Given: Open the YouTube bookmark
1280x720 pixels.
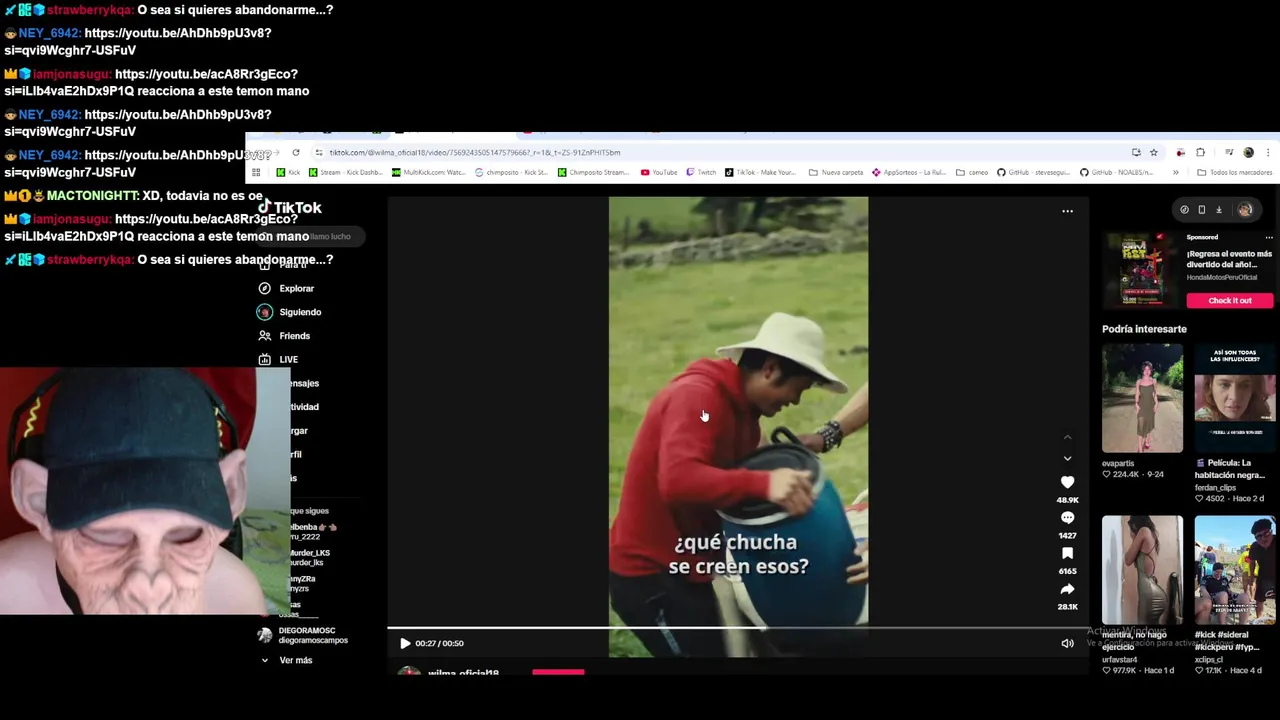Looking at the screenshot, I should coord(658,172).
